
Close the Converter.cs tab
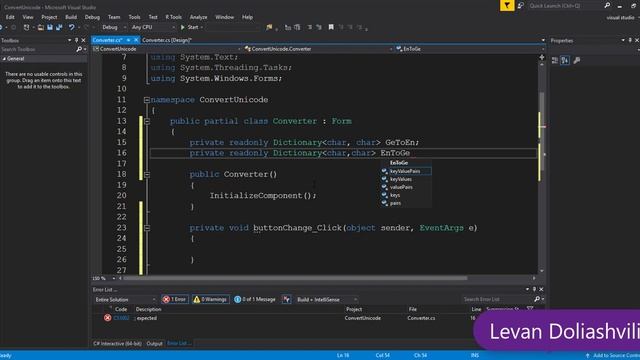click(136, 40)
